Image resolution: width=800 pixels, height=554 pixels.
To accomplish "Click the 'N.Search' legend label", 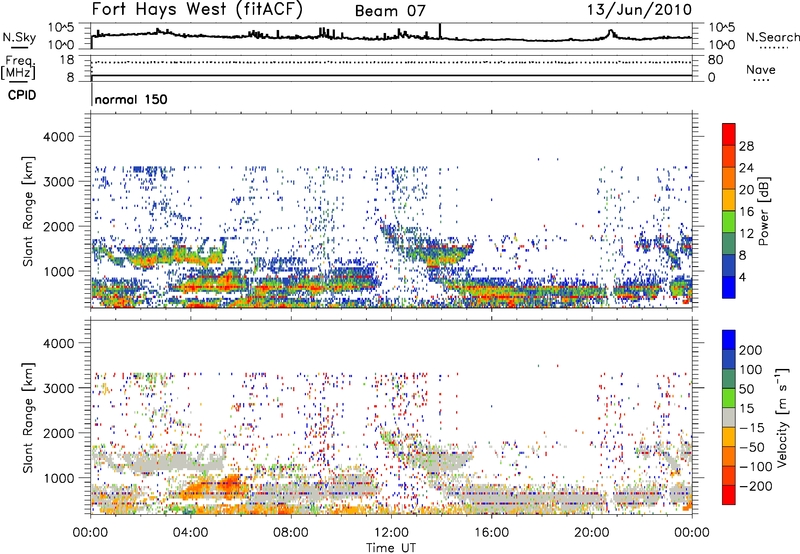I will pyautogui.click(x=773, y=37).
